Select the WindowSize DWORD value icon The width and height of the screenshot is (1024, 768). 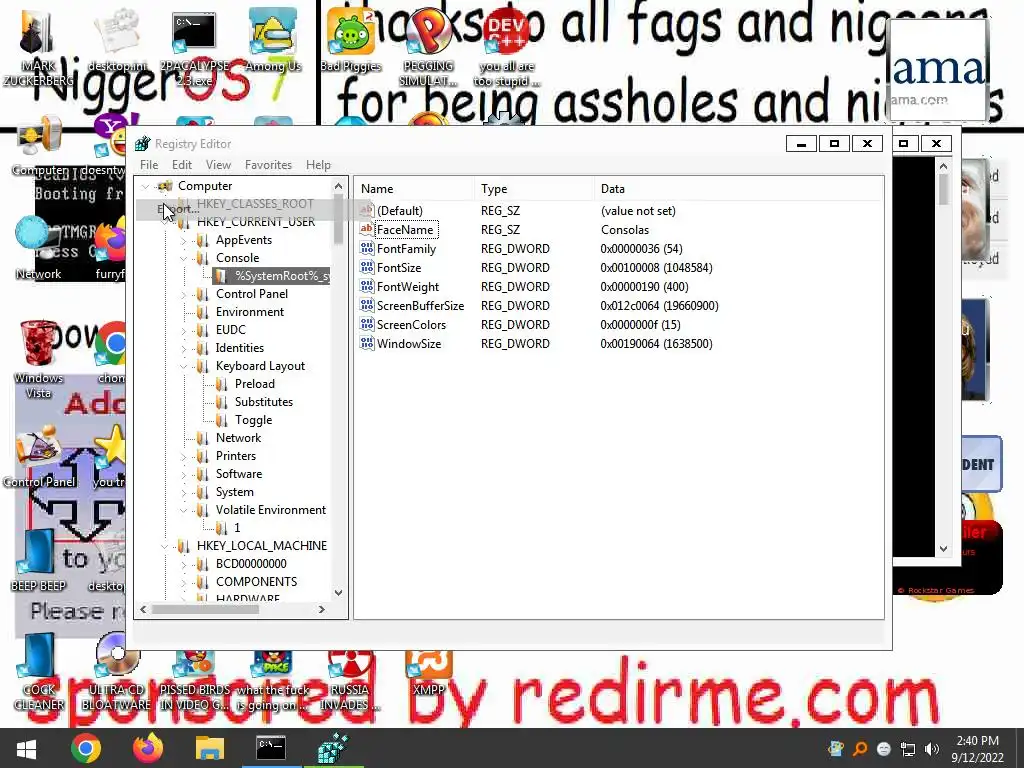pos(366,343)
